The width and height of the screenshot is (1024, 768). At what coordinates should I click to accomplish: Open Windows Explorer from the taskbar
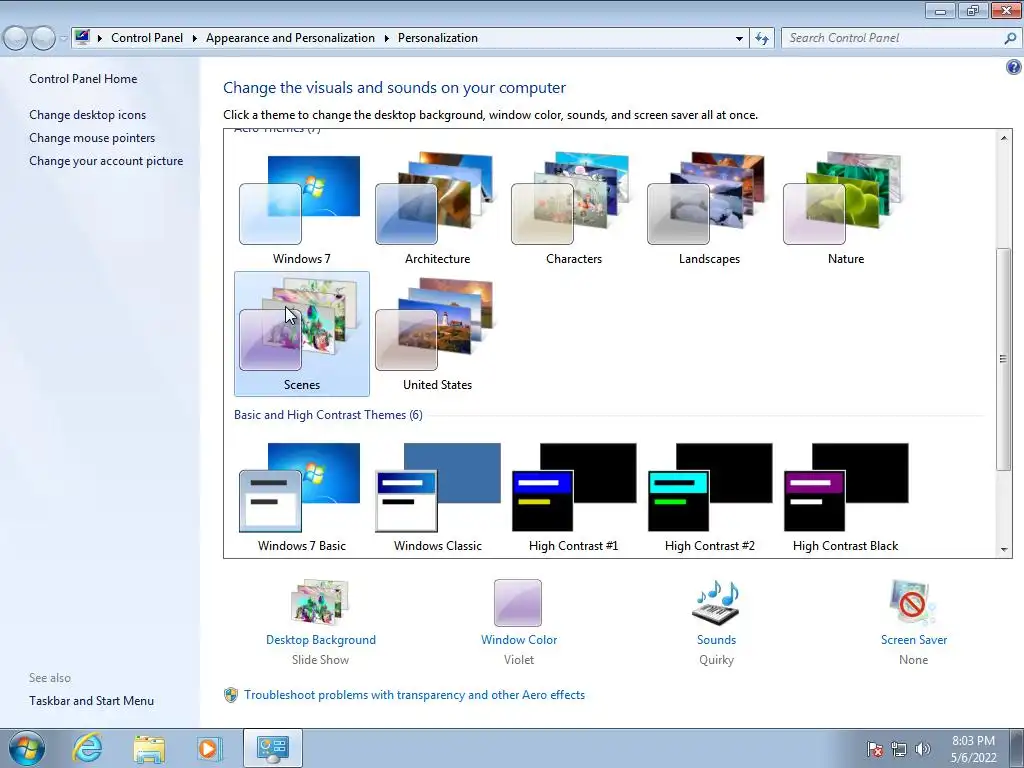pyautogui.click(x=150, y=748)
